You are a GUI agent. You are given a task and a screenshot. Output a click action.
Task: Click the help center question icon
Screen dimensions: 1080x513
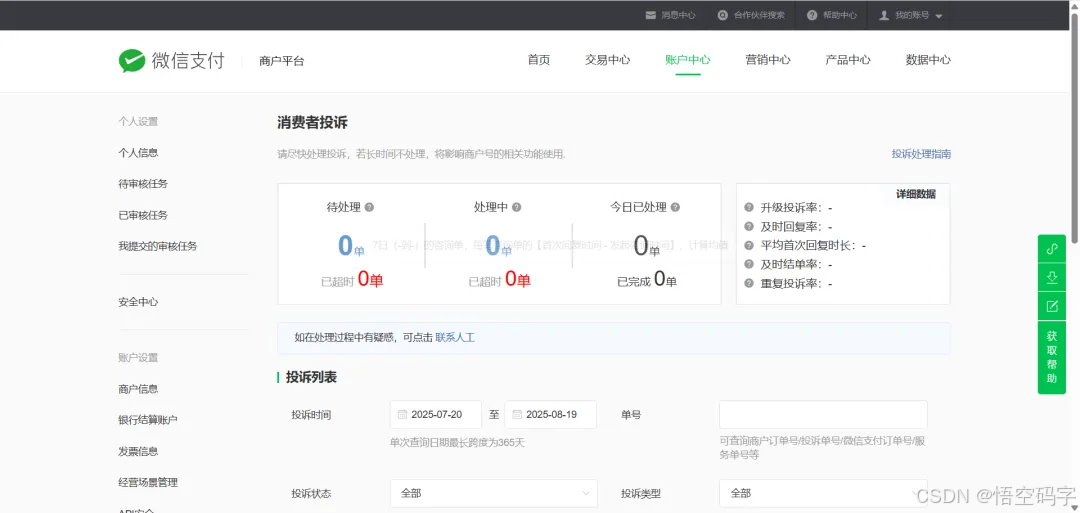[812, 15]
